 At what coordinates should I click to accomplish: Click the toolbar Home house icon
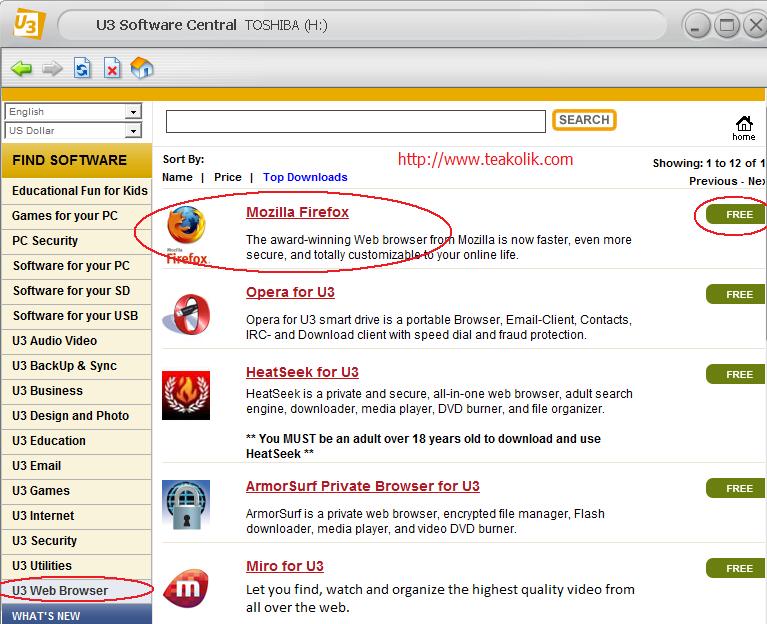142,67
